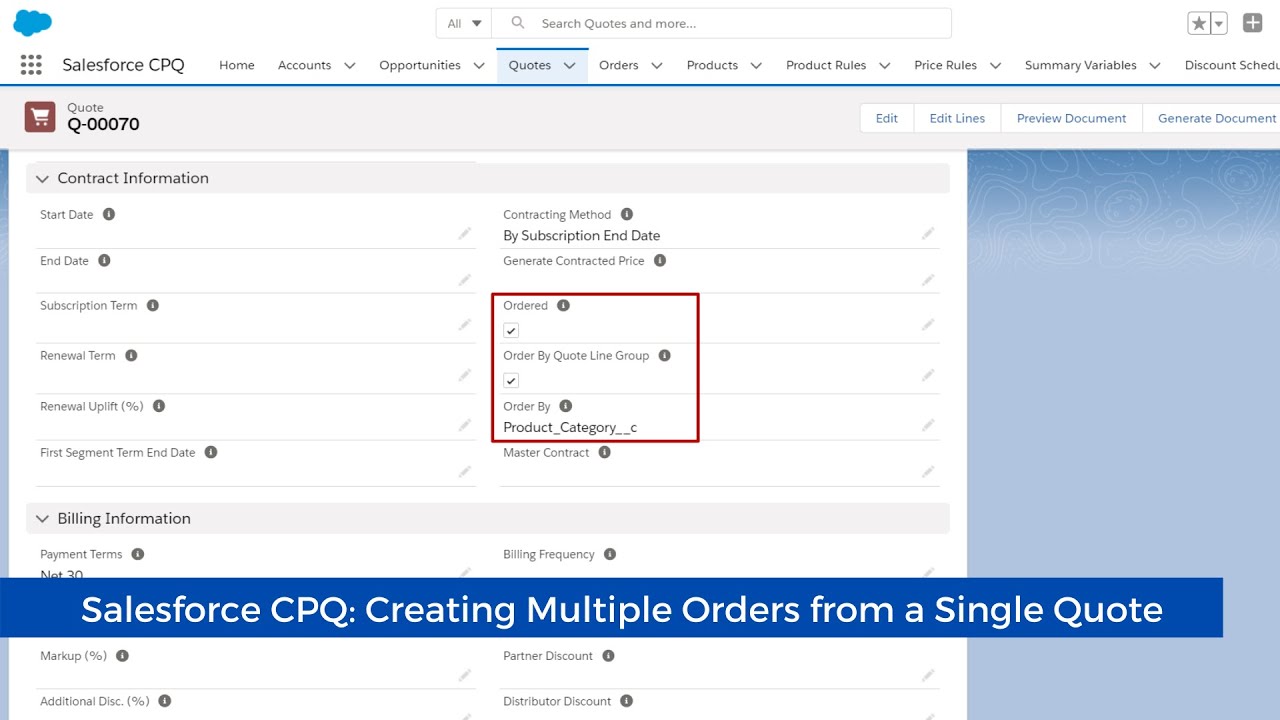This screenshot has height=720, width=1280.
Task: Edit Subscription Term with pencil icon
Action: click(x=465, y=324)
